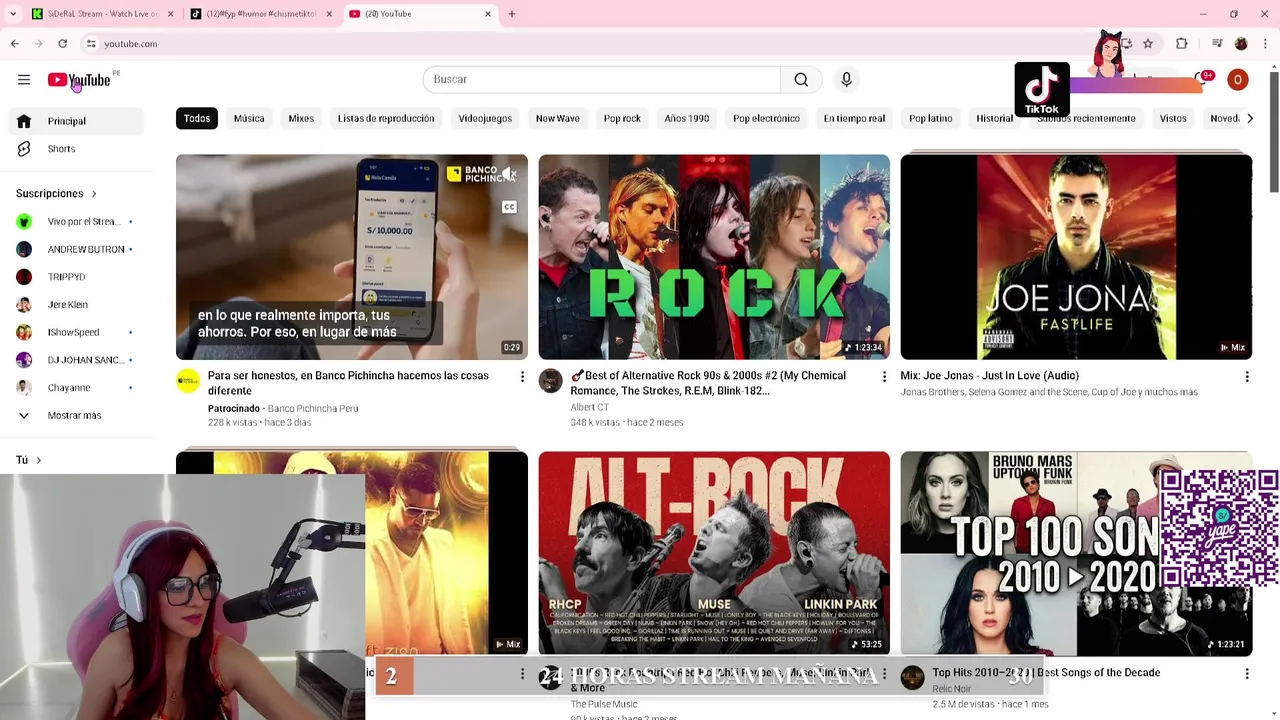1280x720 pixels.
Task: Play the ALT-ROCK thumbnail video
Action: [x=714, y=554]
